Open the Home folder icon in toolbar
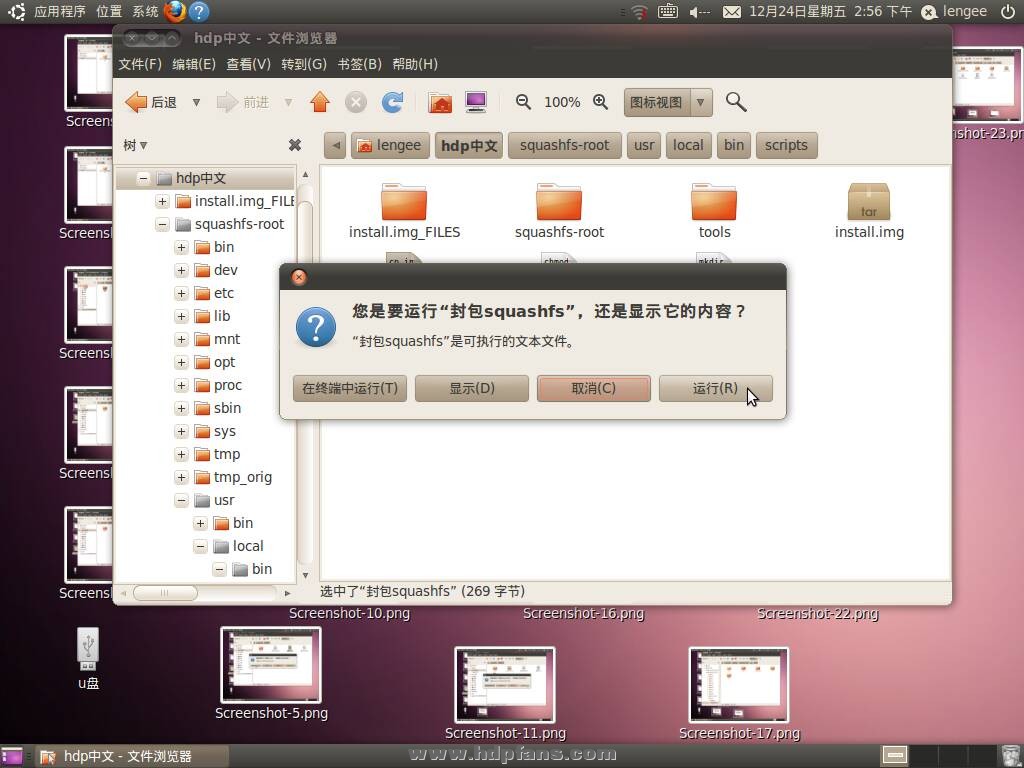The height and width of the screenshot is (768, 1024). click(440, 102)
